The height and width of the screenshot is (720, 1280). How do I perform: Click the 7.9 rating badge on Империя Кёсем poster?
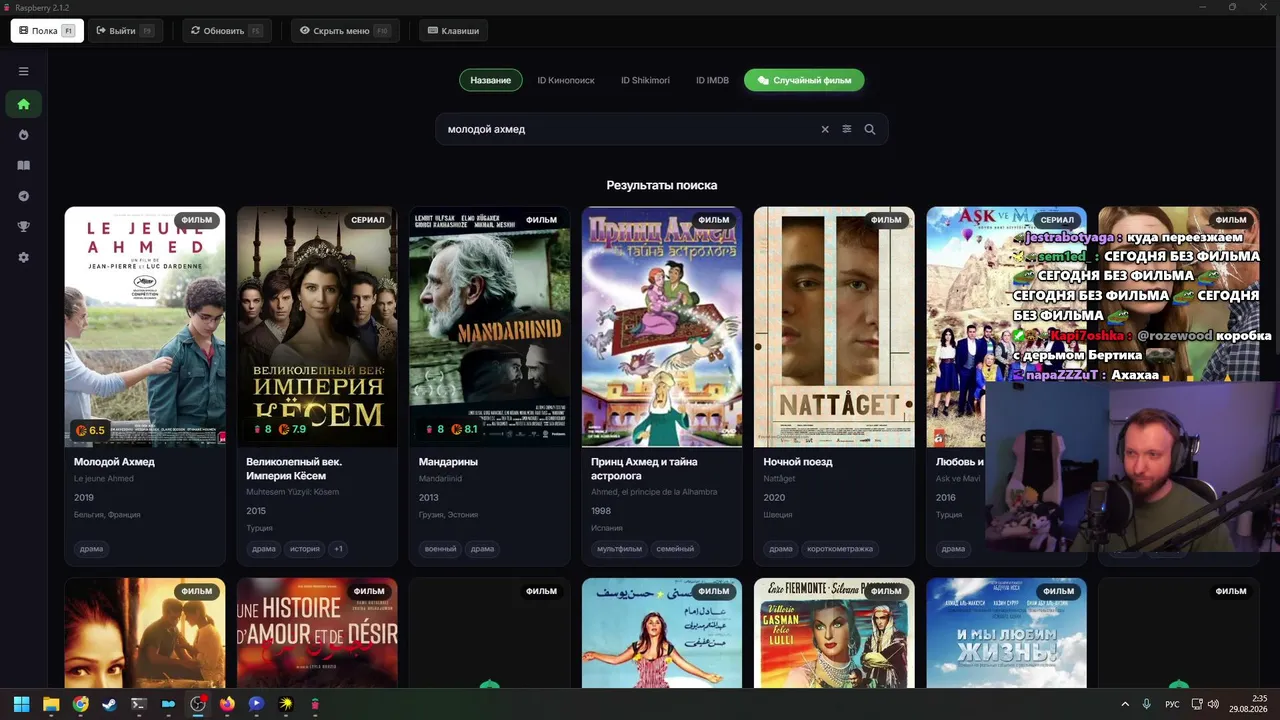(x=292, y=430)
